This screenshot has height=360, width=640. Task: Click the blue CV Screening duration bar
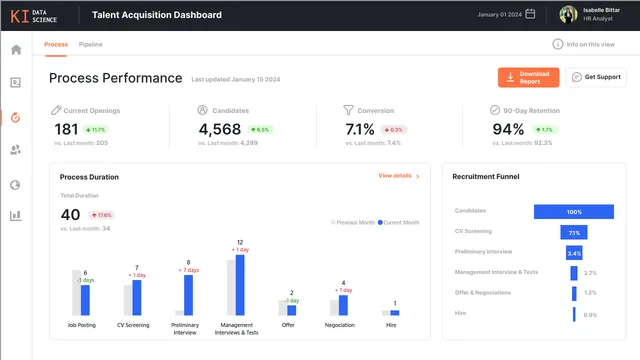(x=137, y=298)
